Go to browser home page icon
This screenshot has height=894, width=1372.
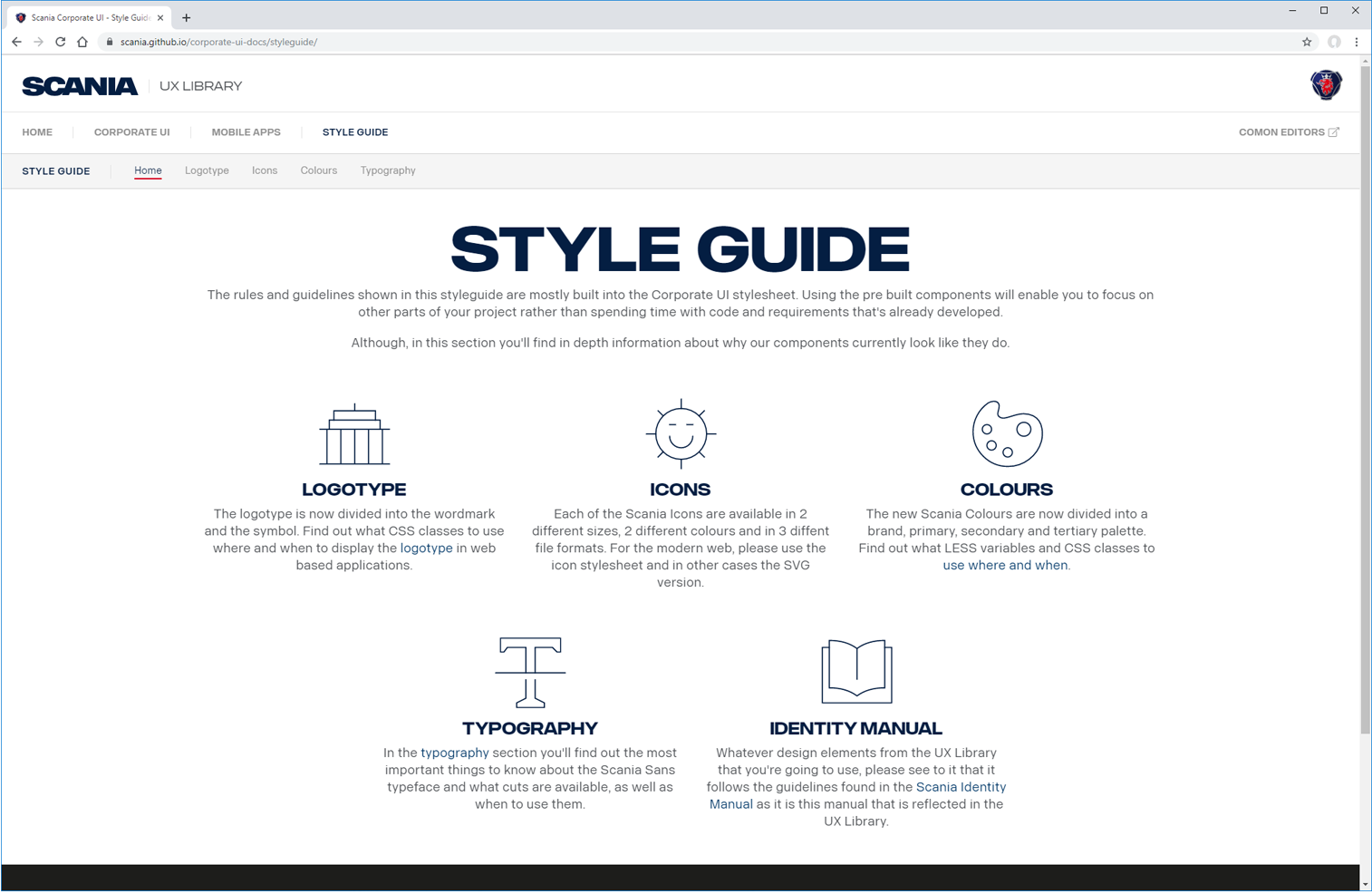tap(82, 42)
